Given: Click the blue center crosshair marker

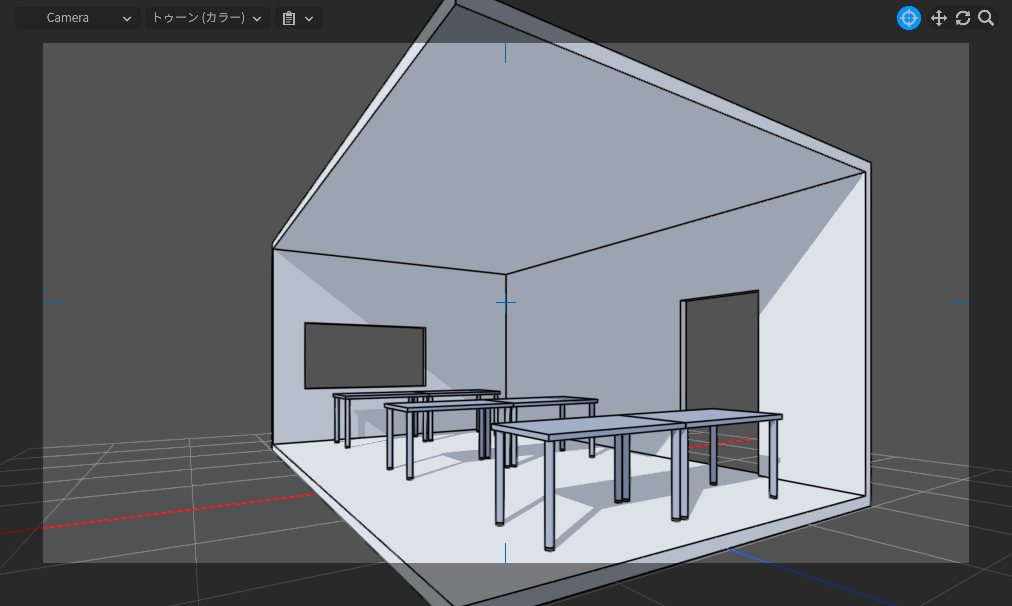Looking at the screenshot, I should coord(506,302).
